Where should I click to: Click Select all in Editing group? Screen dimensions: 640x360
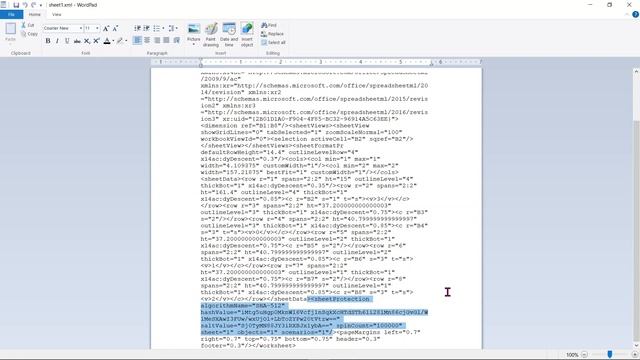point(273,42)
